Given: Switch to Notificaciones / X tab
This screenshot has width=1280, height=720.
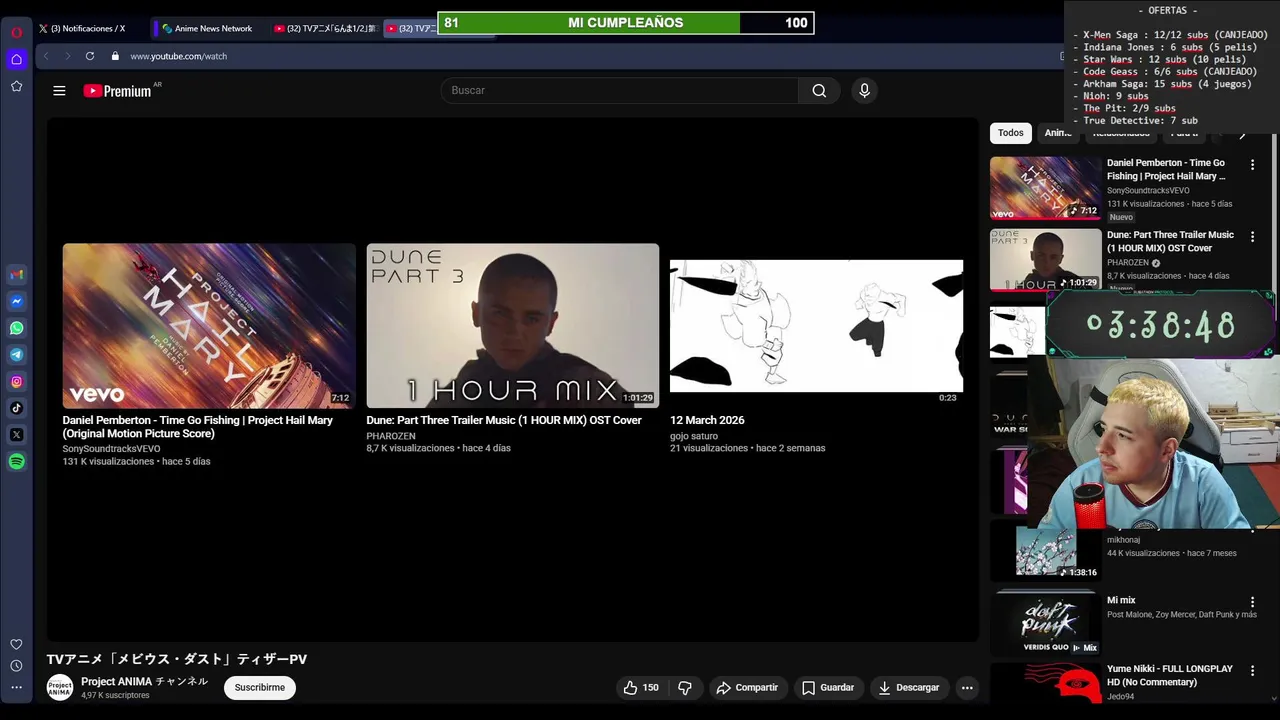Looking at the screenshot, I should 90,28.
